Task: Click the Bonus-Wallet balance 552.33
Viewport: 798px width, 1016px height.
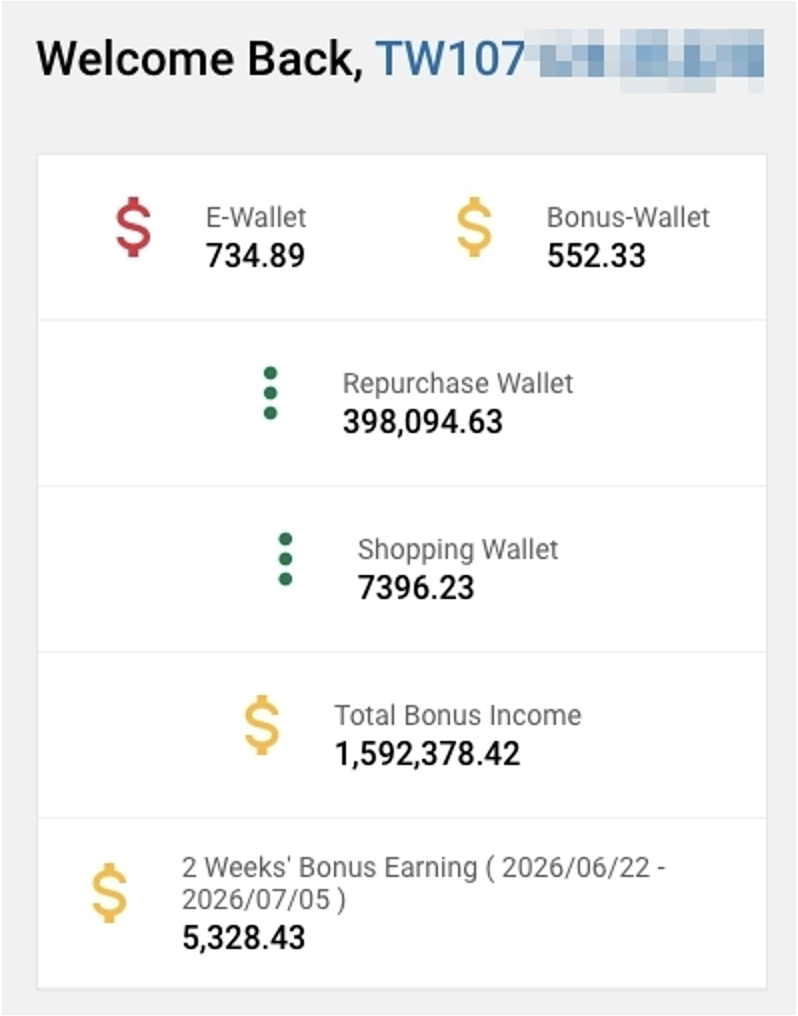Action: 596,255
